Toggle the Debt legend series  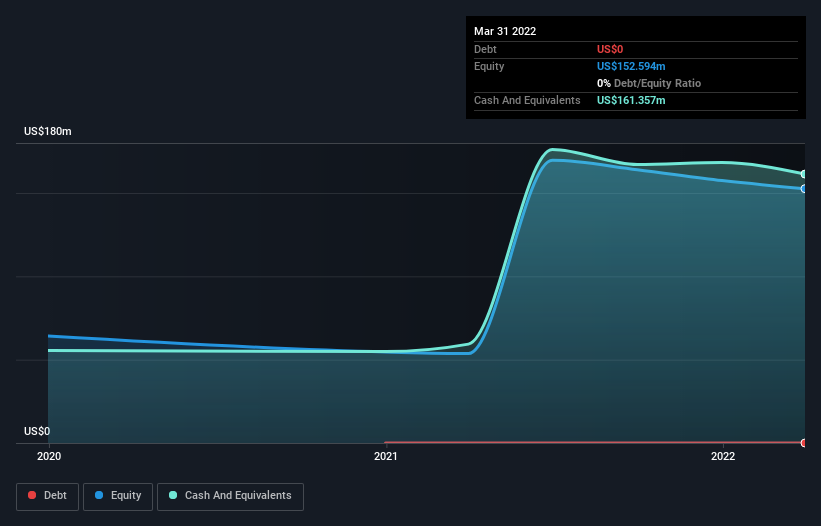pos(47,496)
